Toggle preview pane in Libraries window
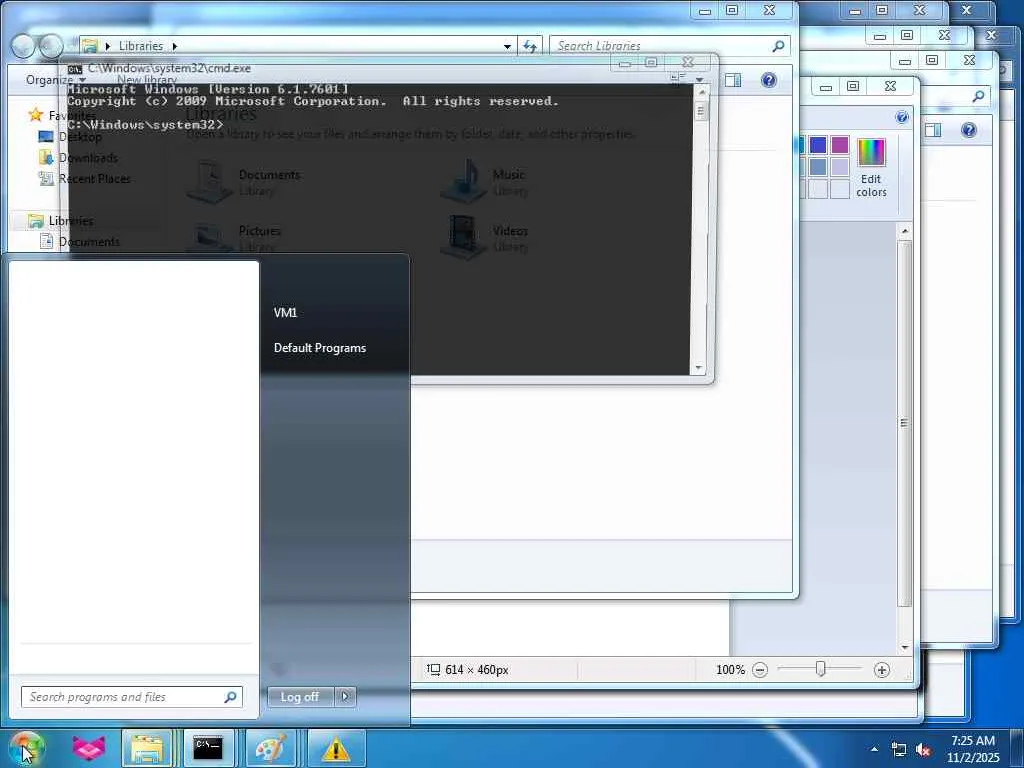The height and width of the screenshot is (768, 1024). [x=733, y=80]
